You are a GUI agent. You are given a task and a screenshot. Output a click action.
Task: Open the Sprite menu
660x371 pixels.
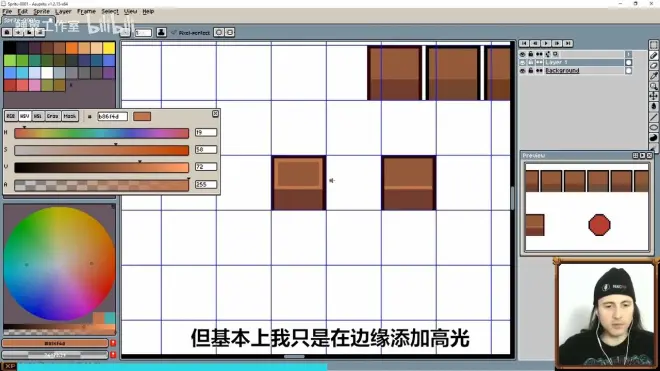[41, 11]
